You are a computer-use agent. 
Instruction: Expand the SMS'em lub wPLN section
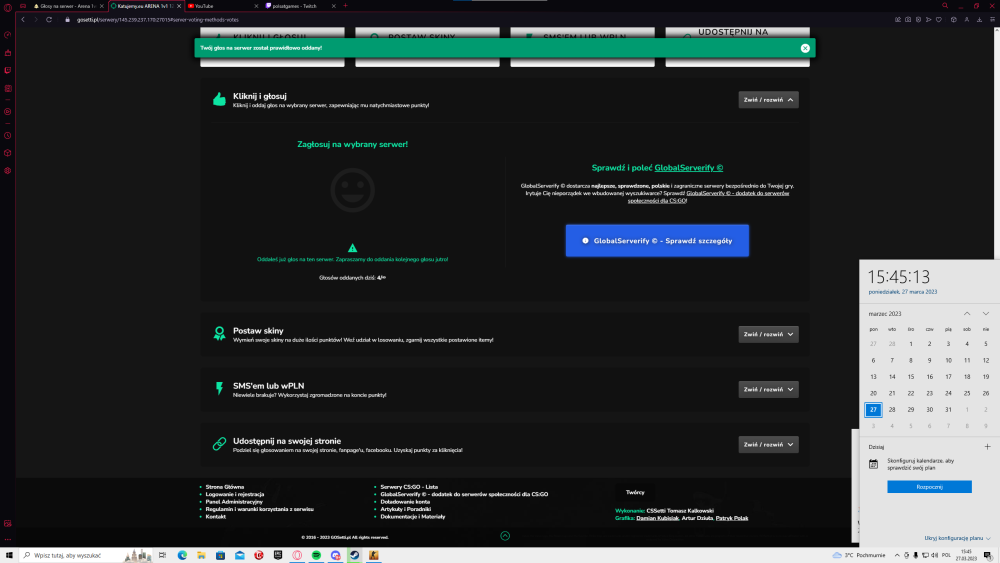tap(768, 389)
